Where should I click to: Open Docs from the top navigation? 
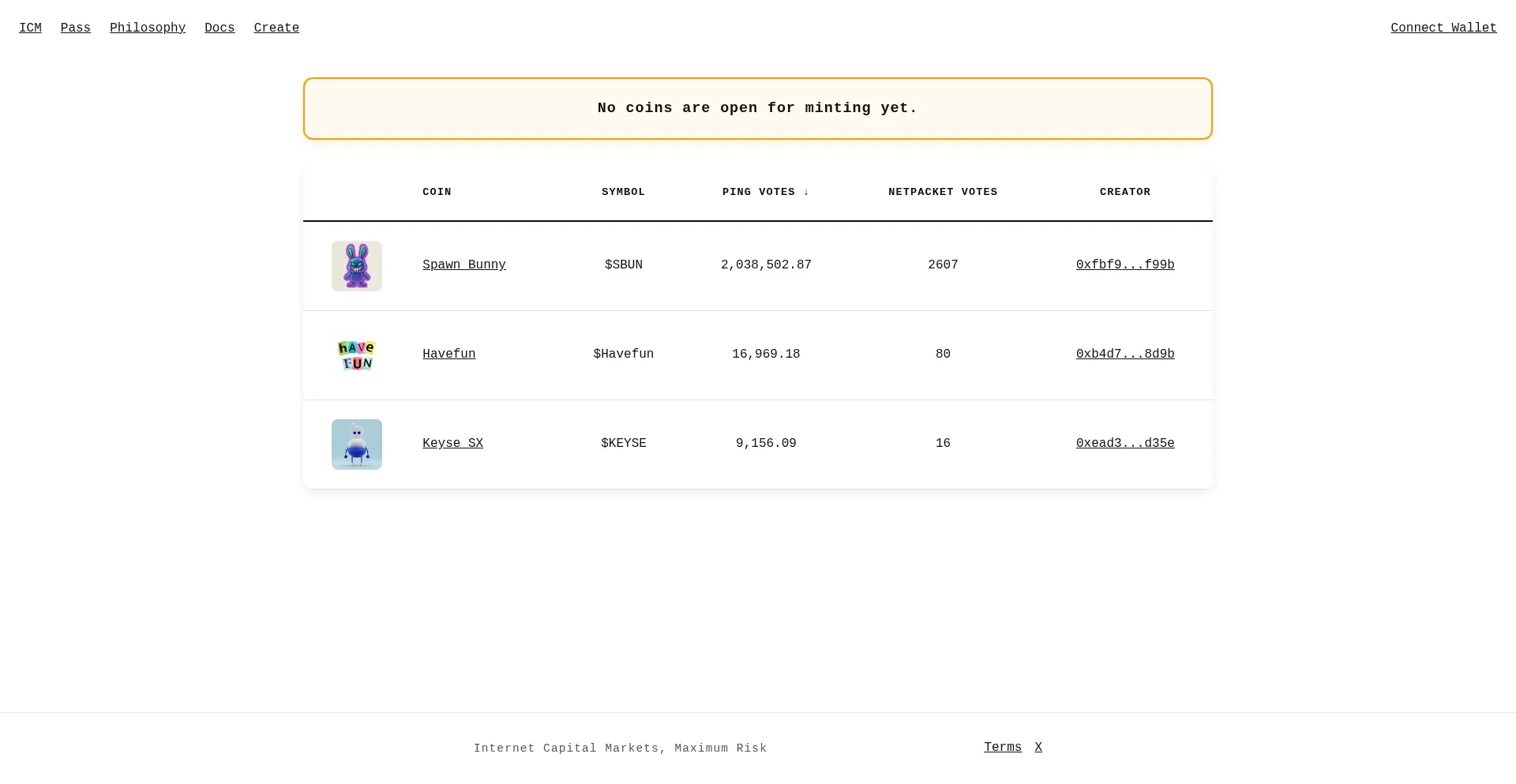pyautogui.click(x=220, y=28)
